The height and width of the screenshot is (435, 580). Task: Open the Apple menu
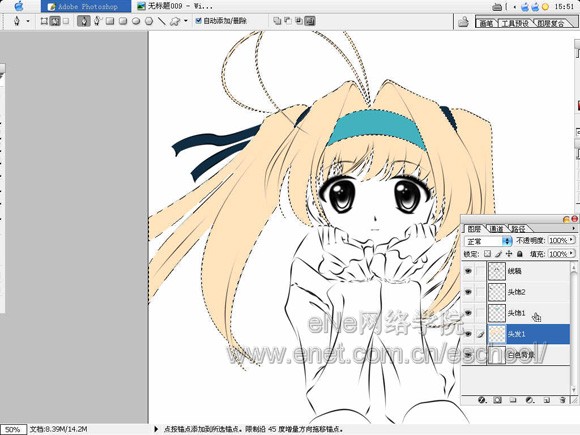[x=18, y=6]
